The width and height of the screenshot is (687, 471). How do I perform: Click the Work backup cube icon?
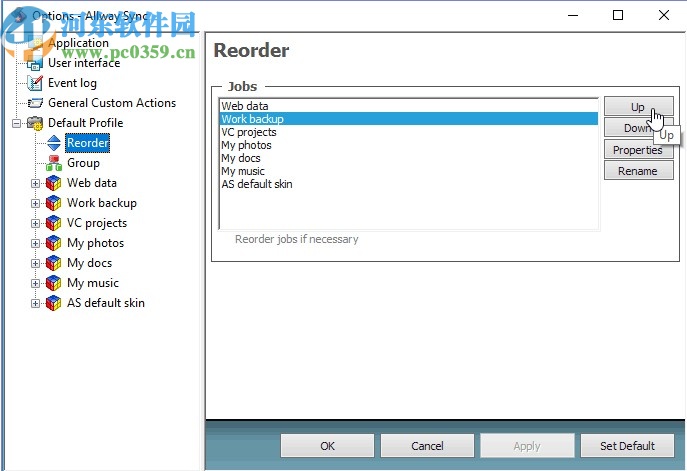pos(53,203)
